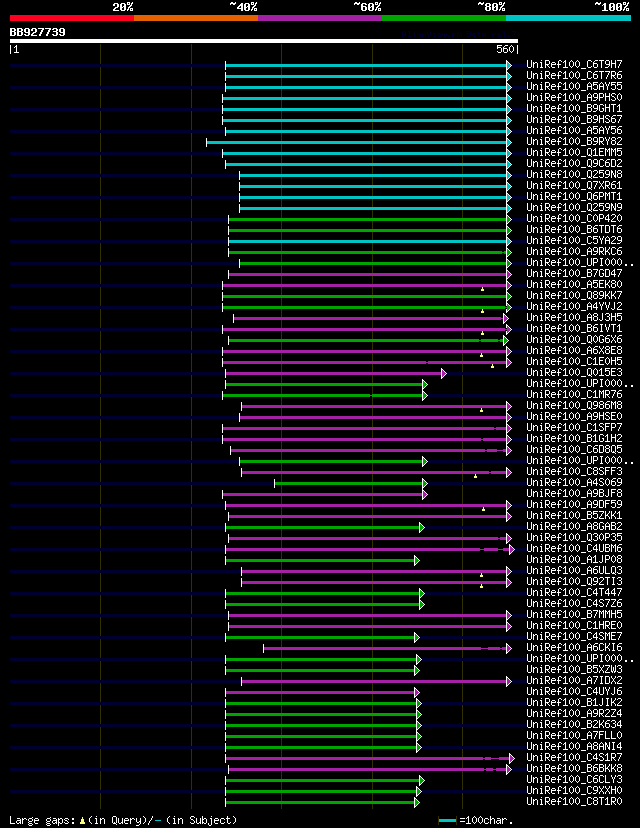Click the purple ~60% identity legend segment
The height and width of the screenshot is (828, 640).
320,18
